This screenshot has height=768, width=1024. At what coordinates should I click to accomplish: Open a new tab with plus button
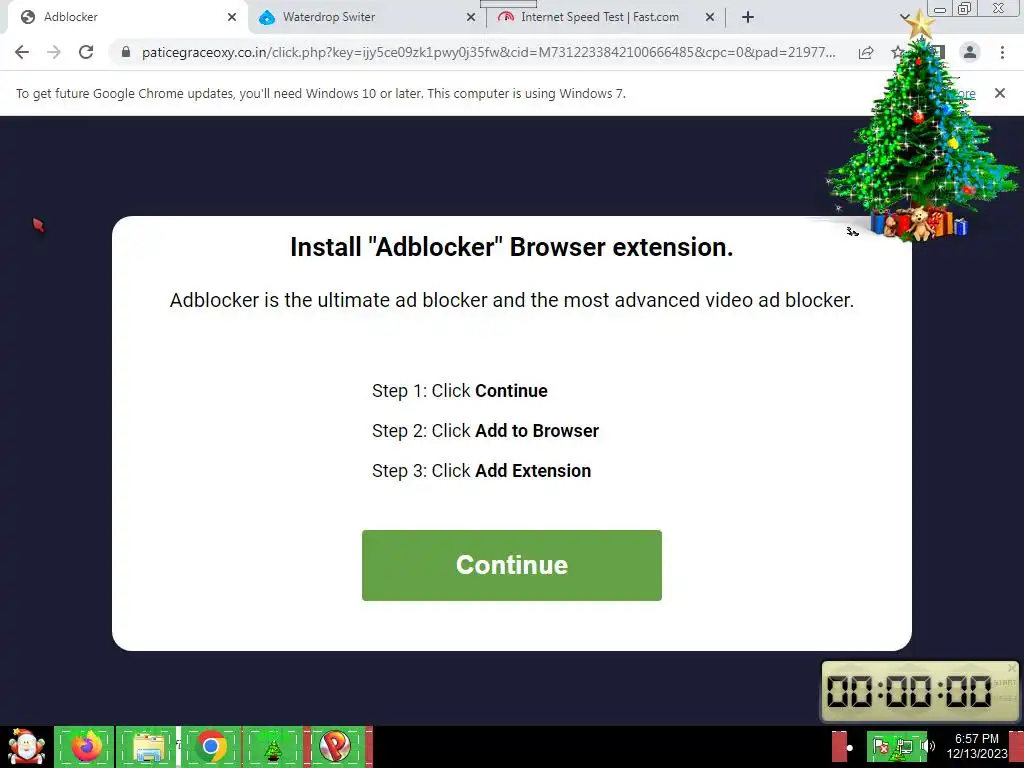(748, 17)
